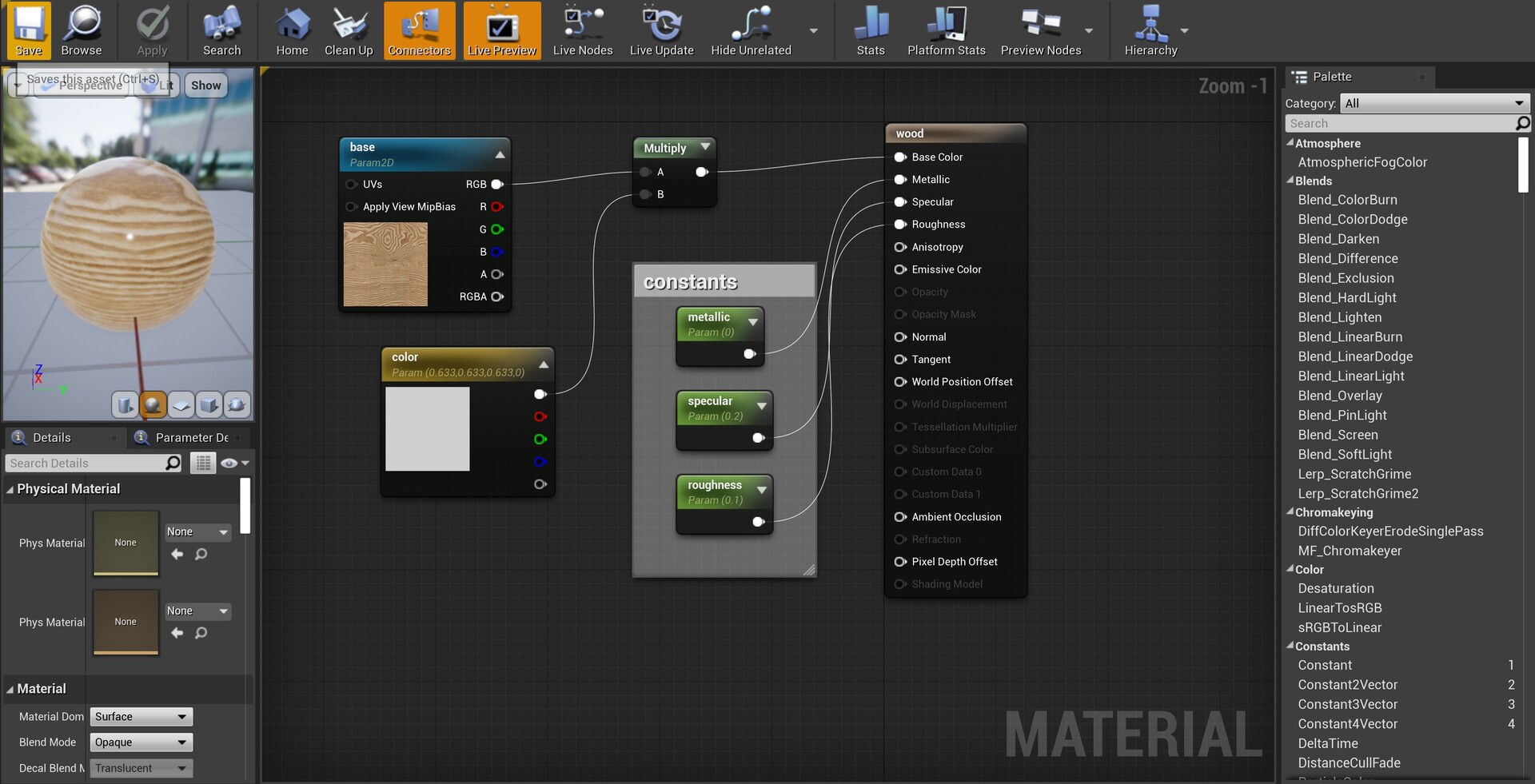
Task: Save the material asset
Action: point(28,30)
